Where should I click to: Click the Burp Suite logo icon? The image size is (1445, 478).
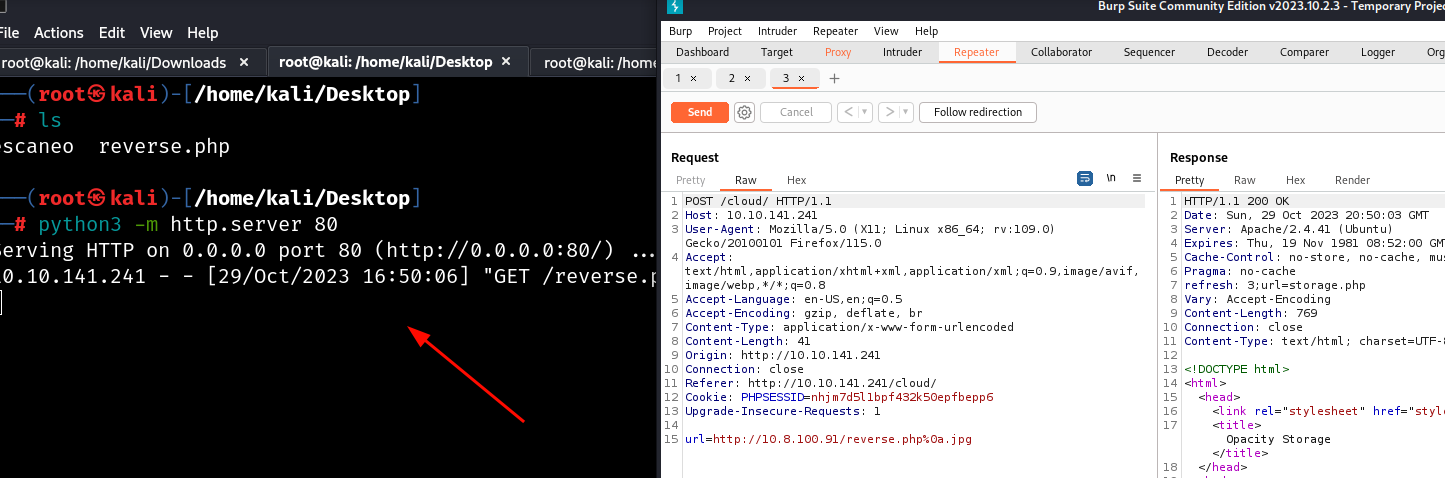click(675, 8)
